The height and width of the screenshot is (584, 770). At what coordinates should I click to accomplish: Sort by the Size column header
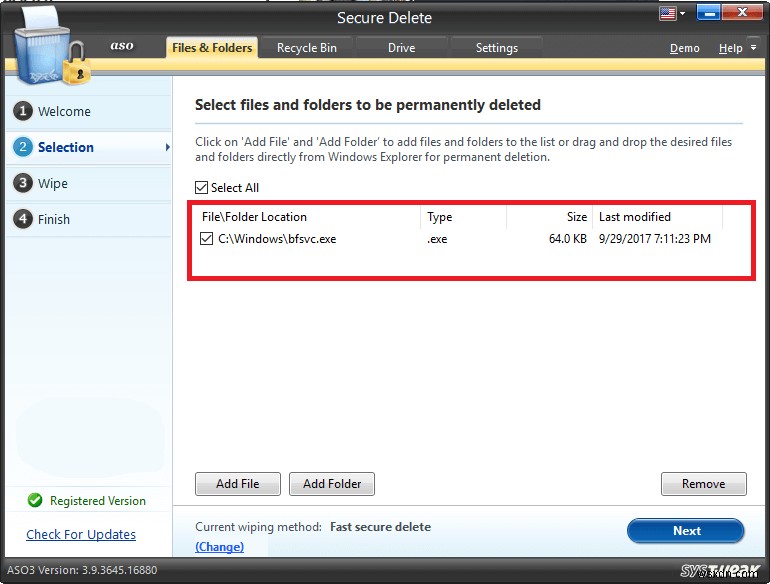(x=550, y=217)
